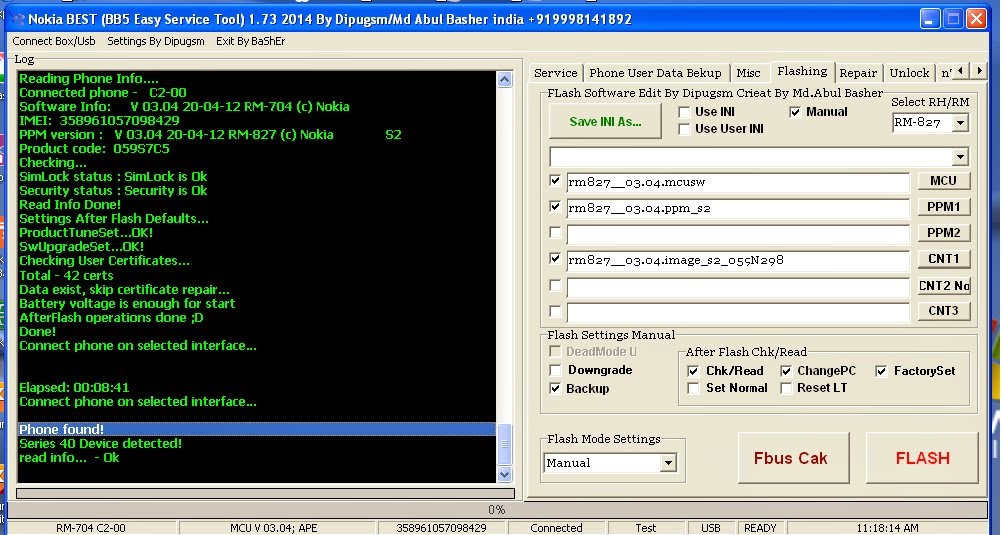Image resolution: width=1002 pixels, height=535 pixels.
Task: Expand the empty flash file combo box
Action: (x=960, y=157)
